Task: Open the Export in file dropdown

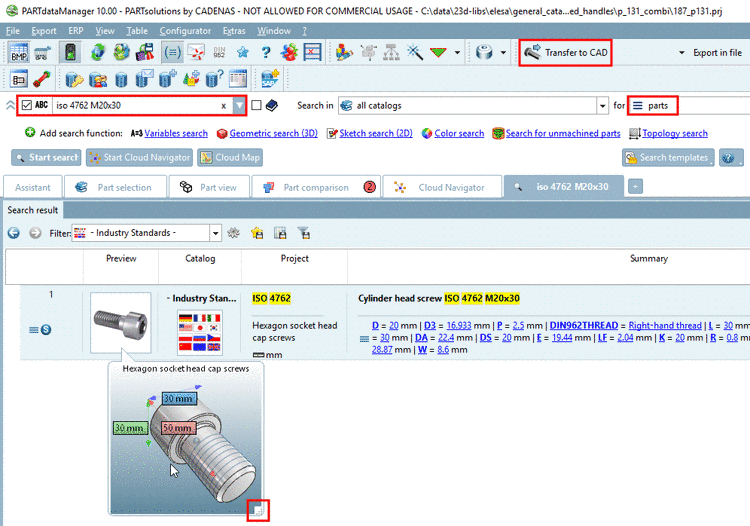Action: (x=709, y=52)
